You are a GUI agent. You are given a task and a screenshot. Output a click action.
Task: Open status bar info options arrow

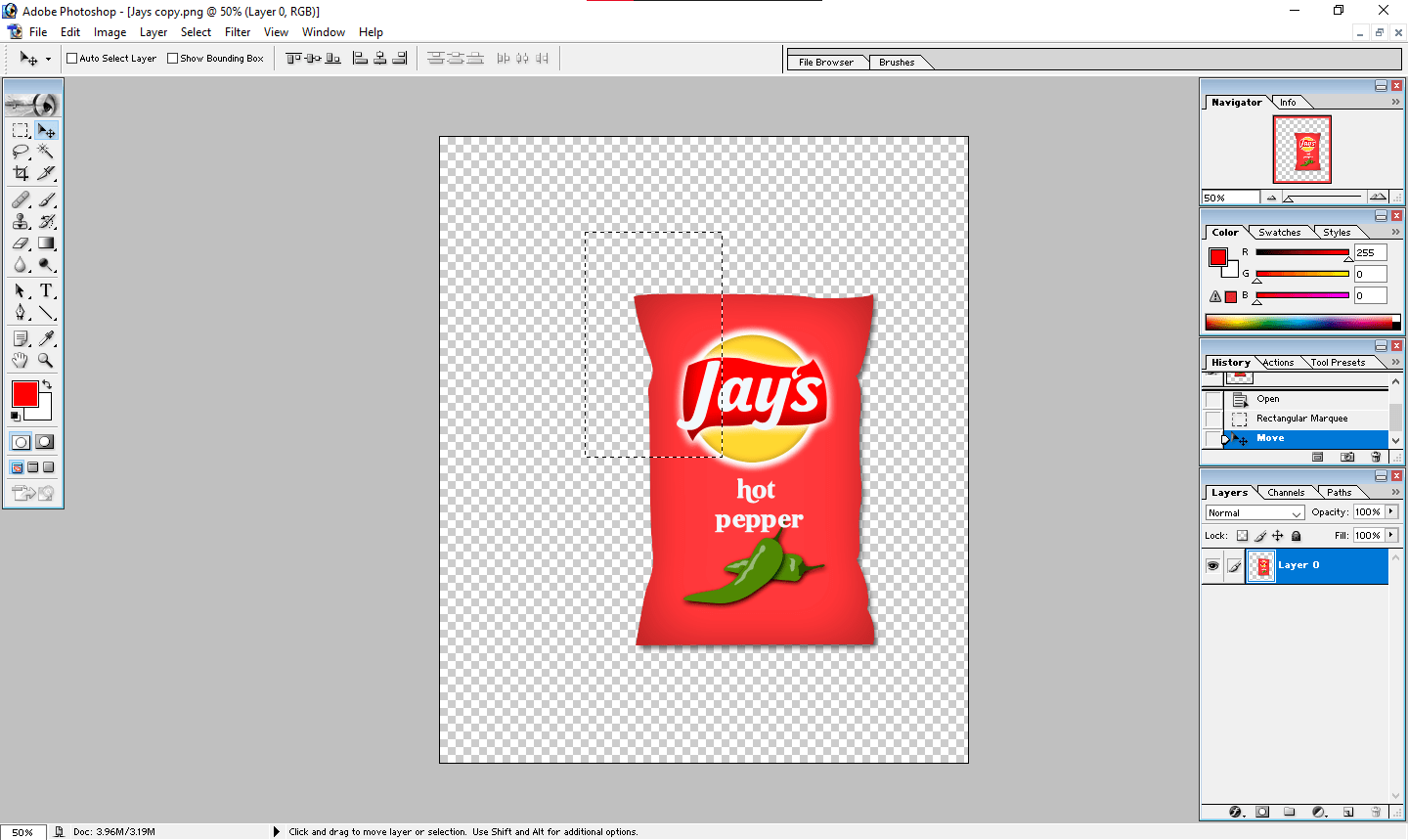tap(277, 832)
